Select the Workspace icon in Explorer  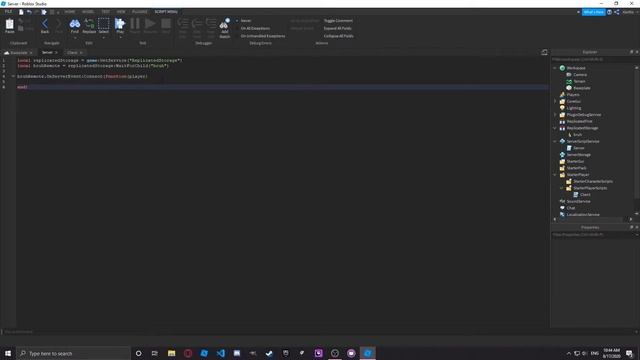click(x=562, y=68)
